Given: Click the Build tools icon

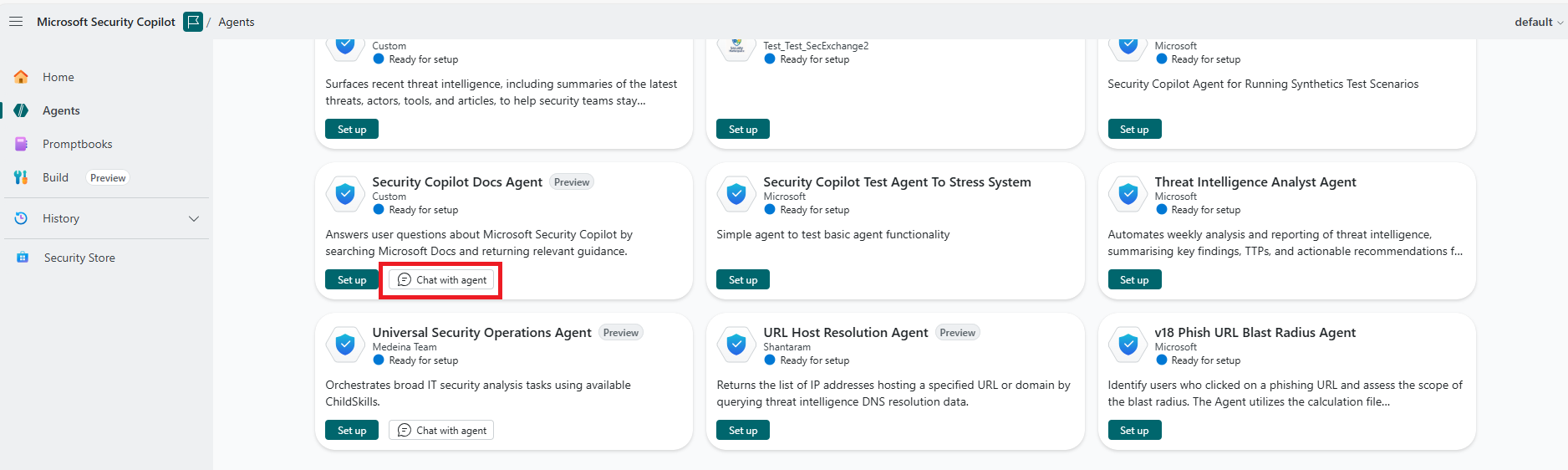Looking at the screenshot, I should (21, 177).
